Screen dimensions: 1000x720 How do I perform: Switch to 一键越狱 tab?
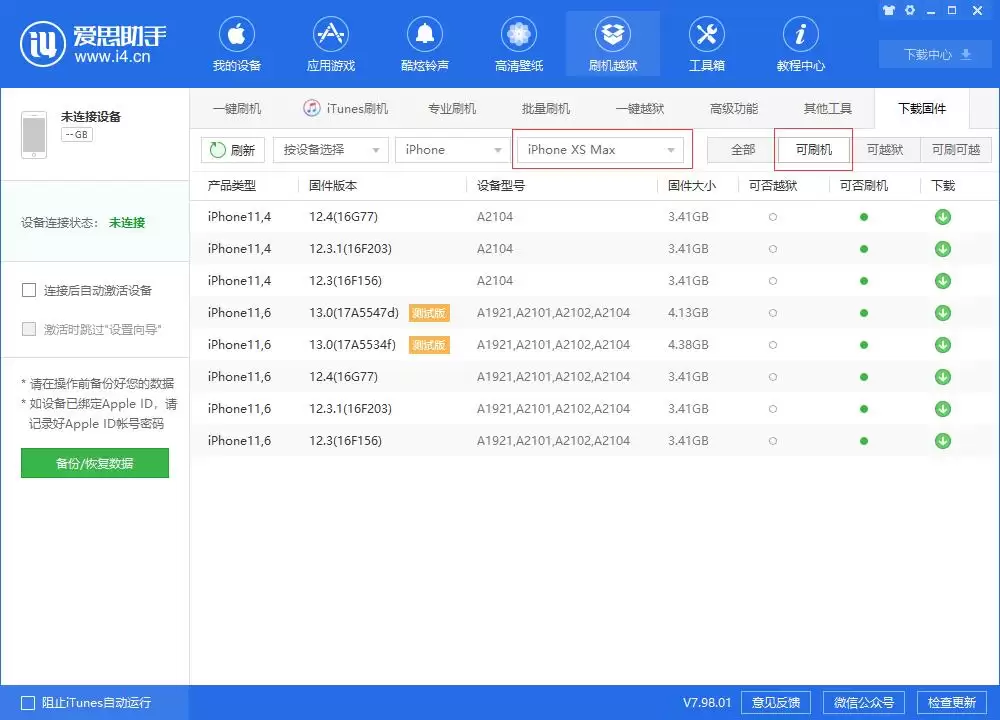coord(640,108)
